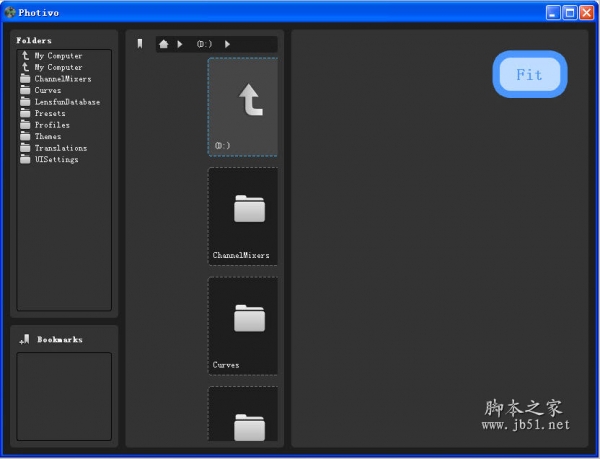
Task: Click the up-arrow icon of second My Computer
Action: click(x=25, y=67)
